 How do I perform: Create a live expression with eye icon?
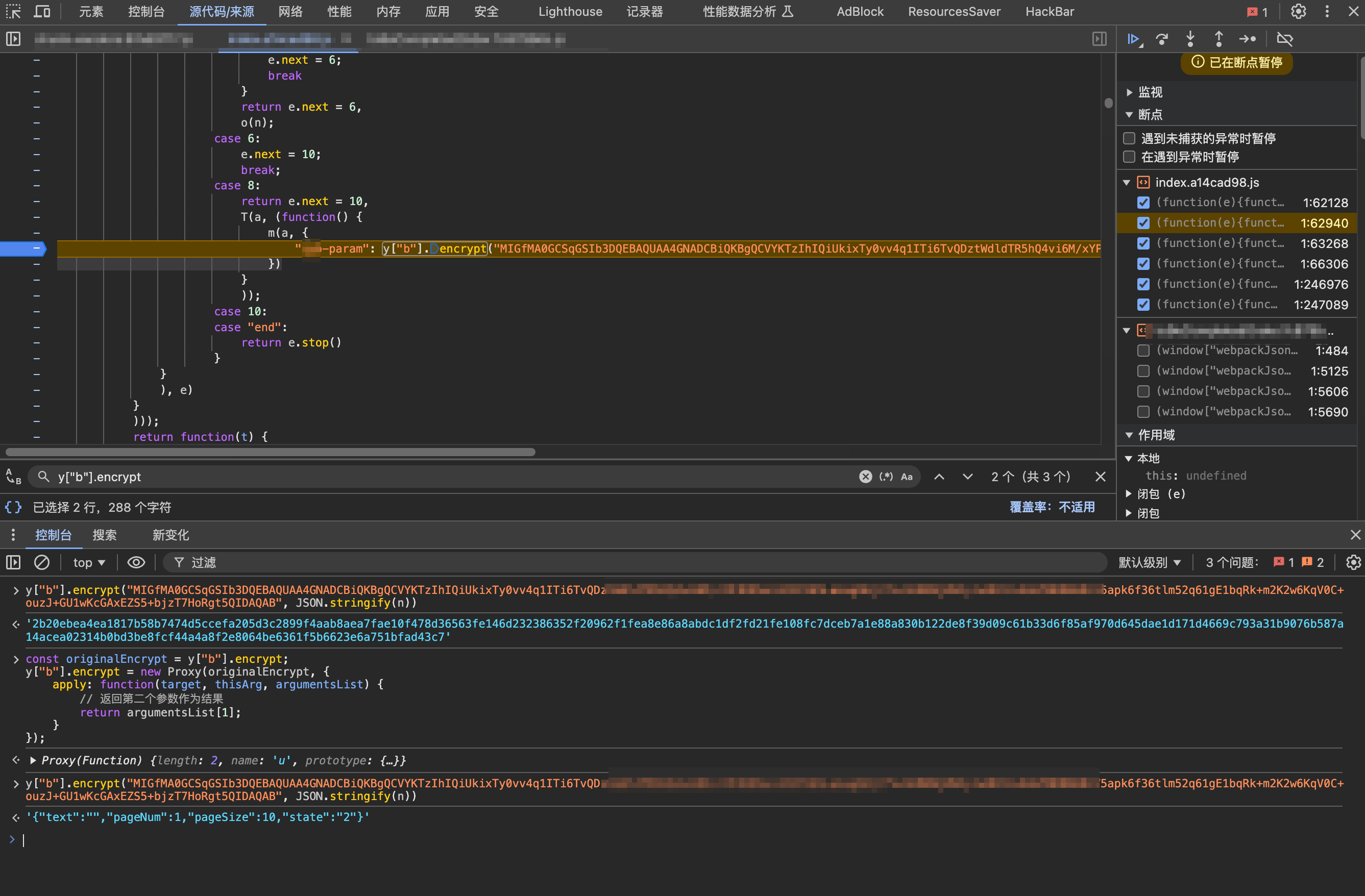(x=136, y=562)
